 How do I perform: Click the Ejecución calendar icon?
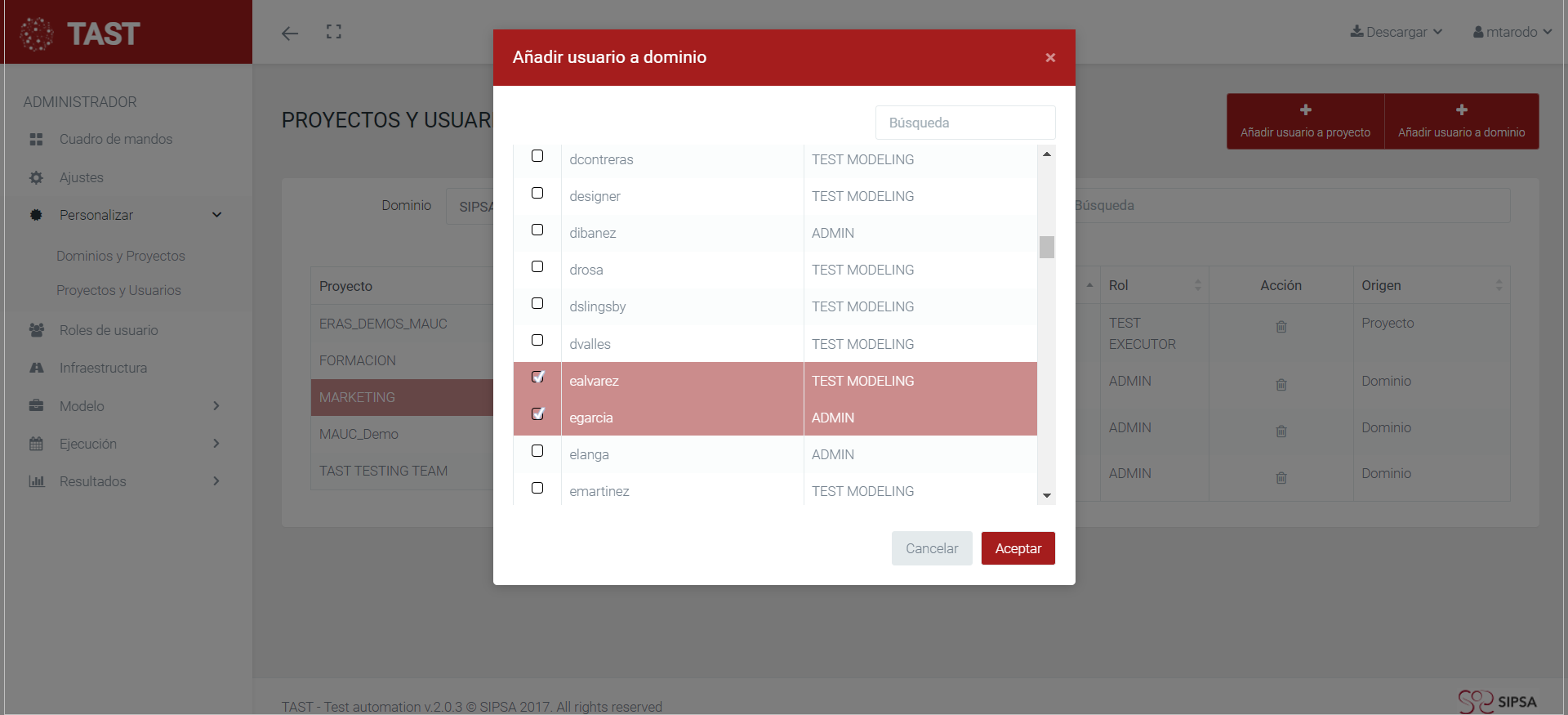tap(36, 444)
